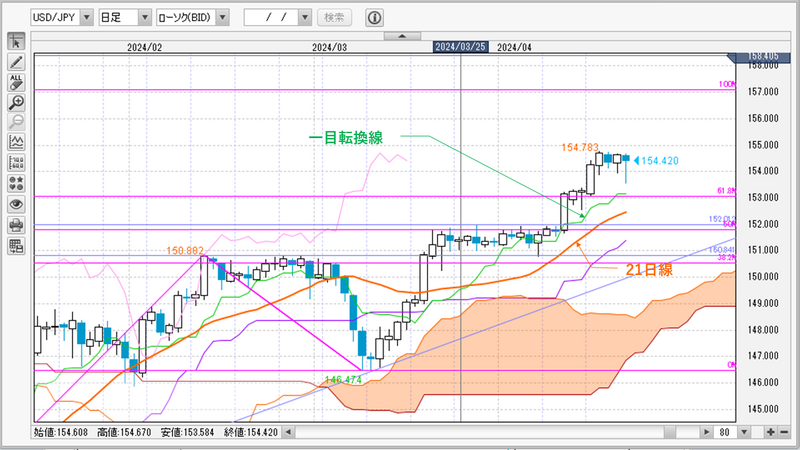The image size is (800, 450).
Task: Click the 2024/04 date axis label
Action: (514, 47)
